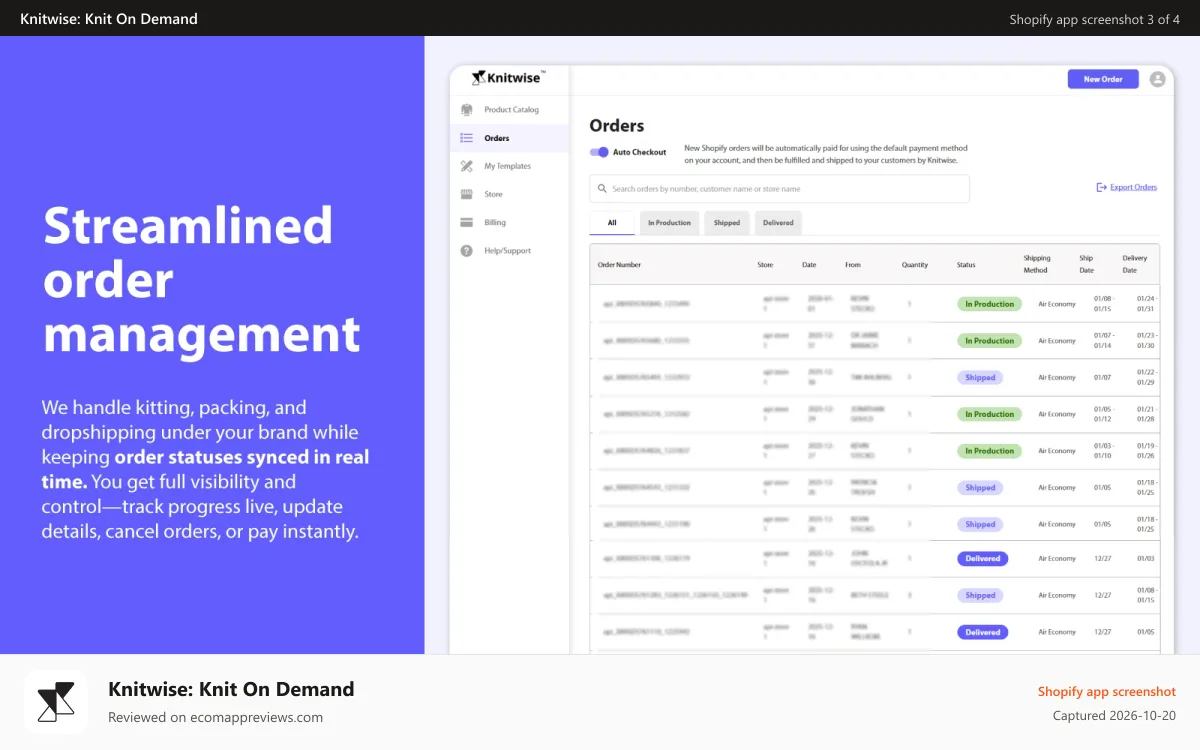Open My Templates via its sidebar icon
1200x750 pixels.
[x=466, y=166]
